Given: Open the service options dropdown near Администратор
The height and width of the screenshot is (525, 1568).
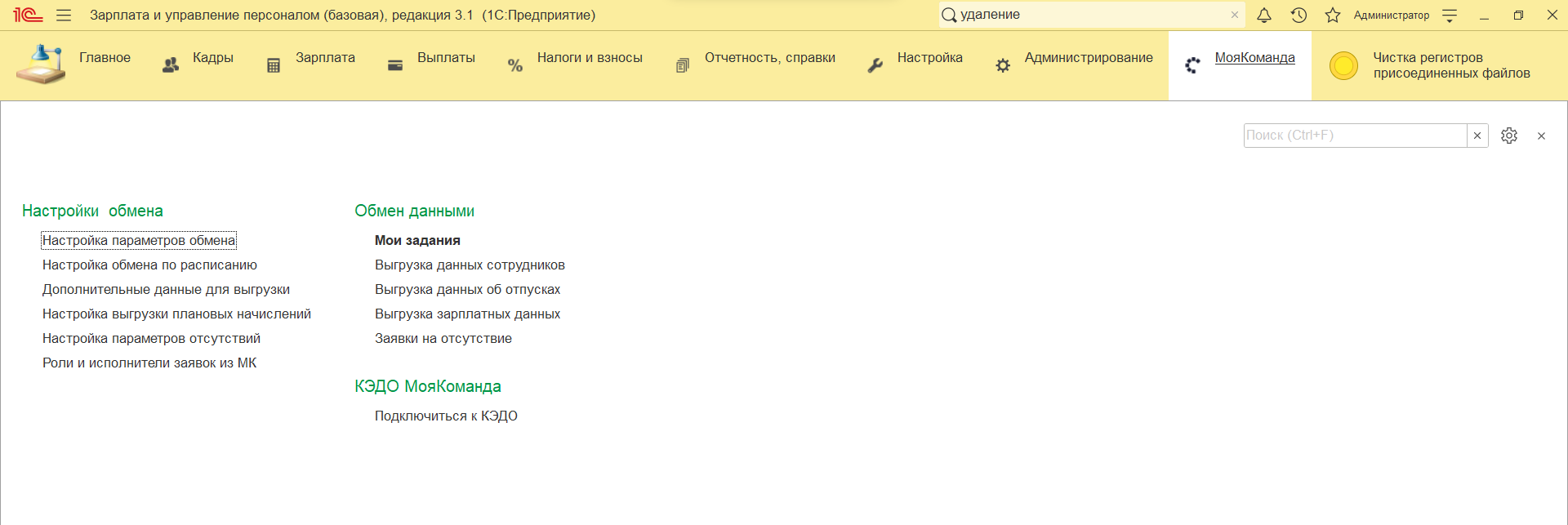Looking at the screenshot, I should point(1450,16).
